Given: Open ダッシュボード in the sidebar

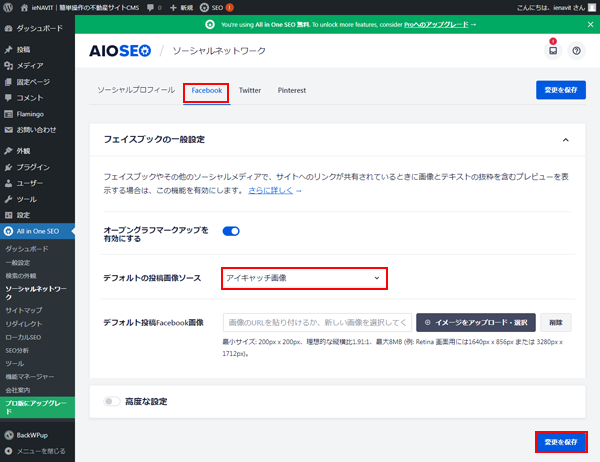Looking at the screenshot, I should tap(38, 28).
